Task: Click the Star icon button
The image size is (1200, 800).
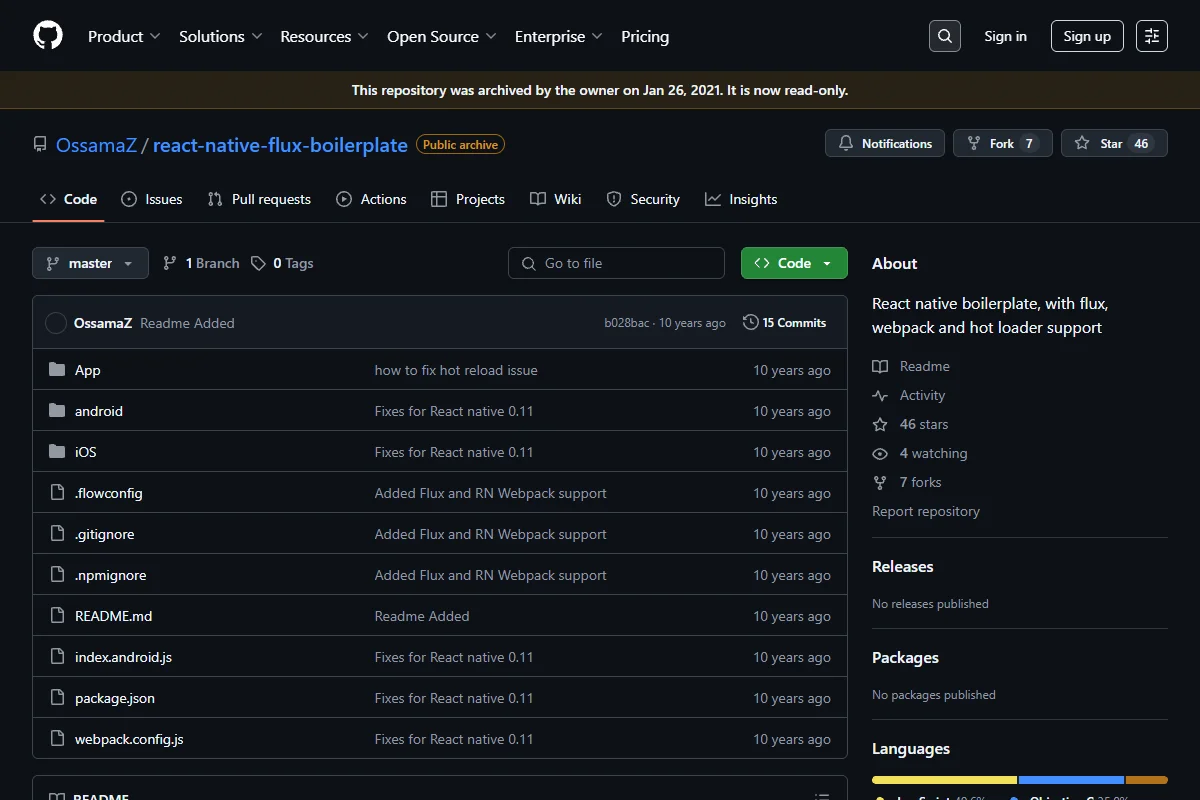Action: click(1082, 144)
